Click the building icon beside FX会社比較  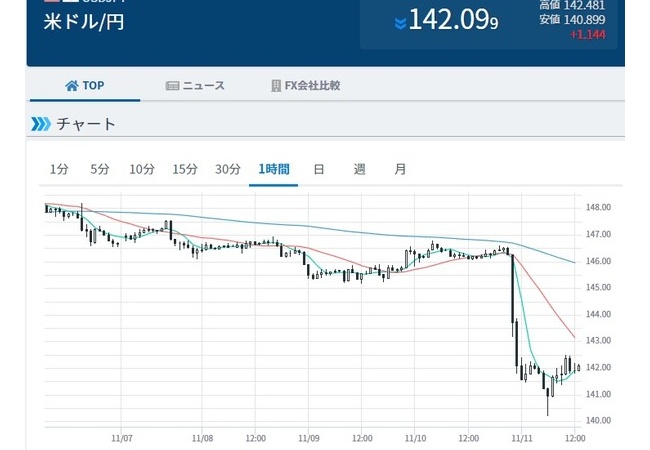(x=276, y=86)
